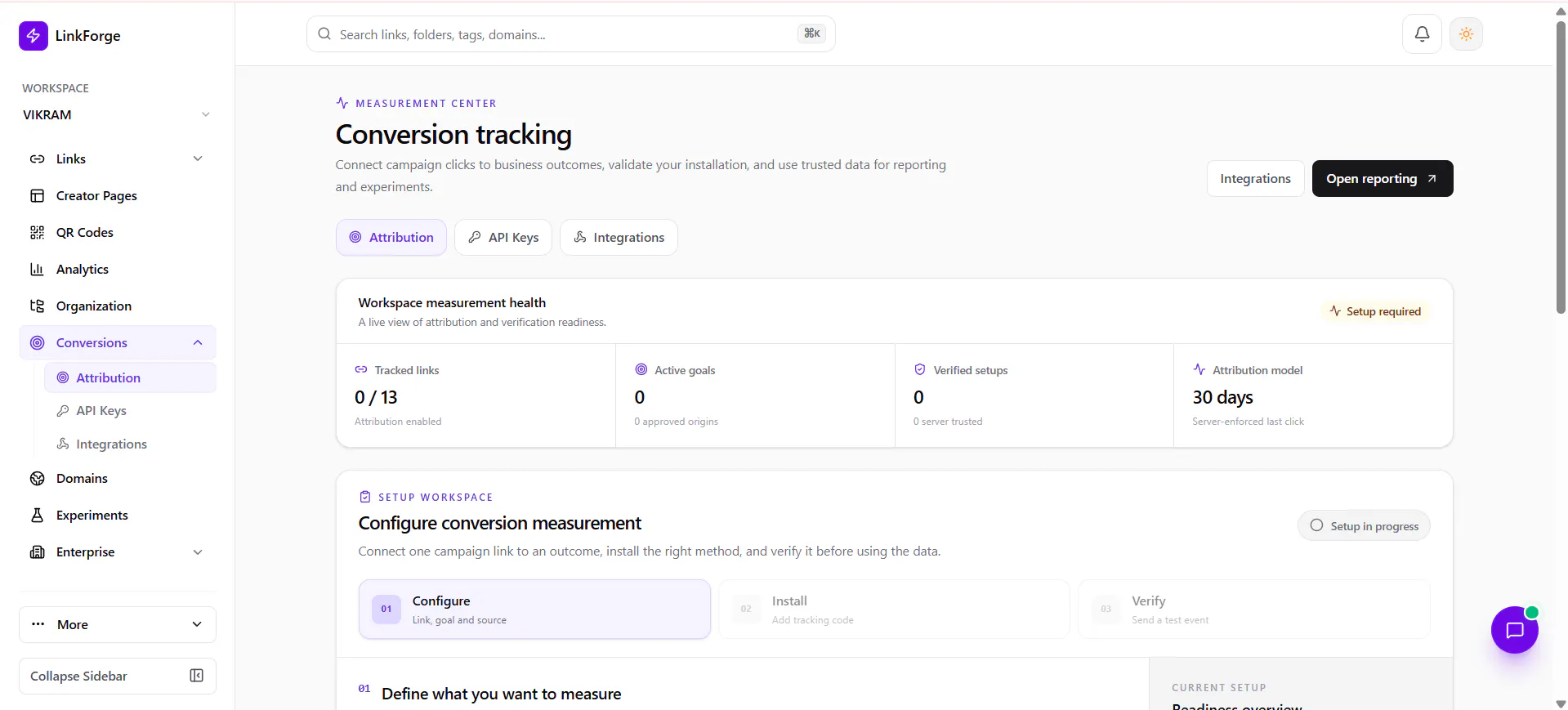The image size is (1568, 710).
Task: Expand the Links sidebar chevron
Action: click(198, 159)
